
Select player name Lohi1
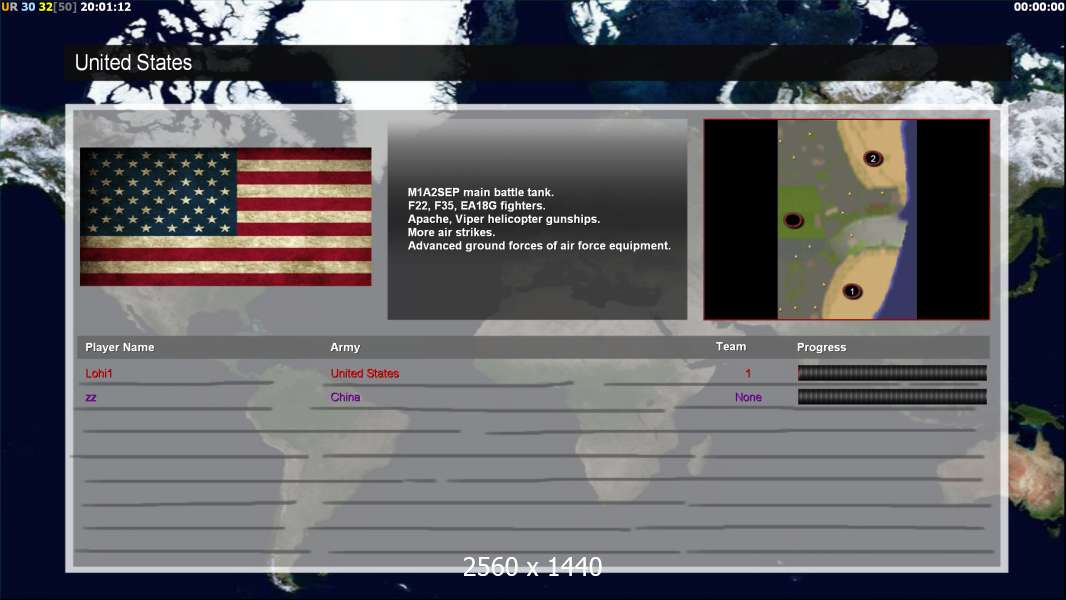click(99, 373)
